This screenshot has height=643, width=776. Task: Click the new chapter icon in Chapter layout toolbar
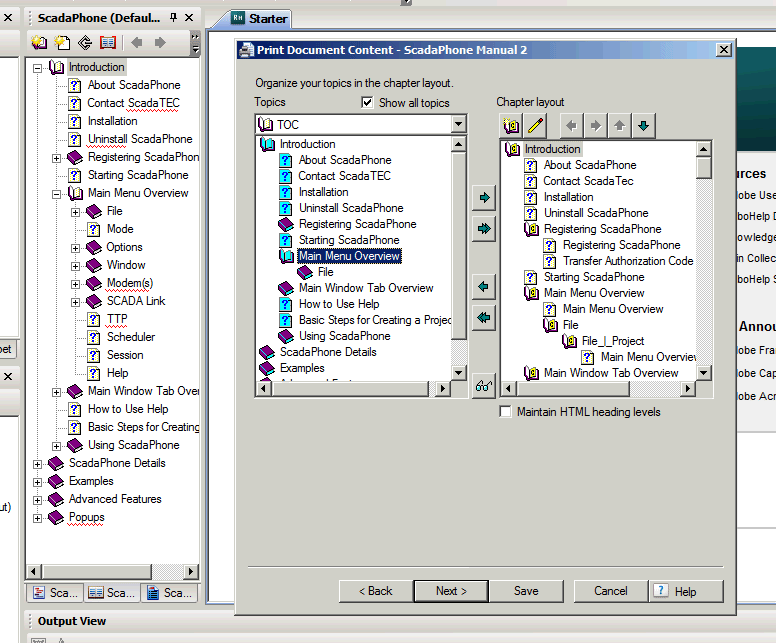(x=511, y=126)
